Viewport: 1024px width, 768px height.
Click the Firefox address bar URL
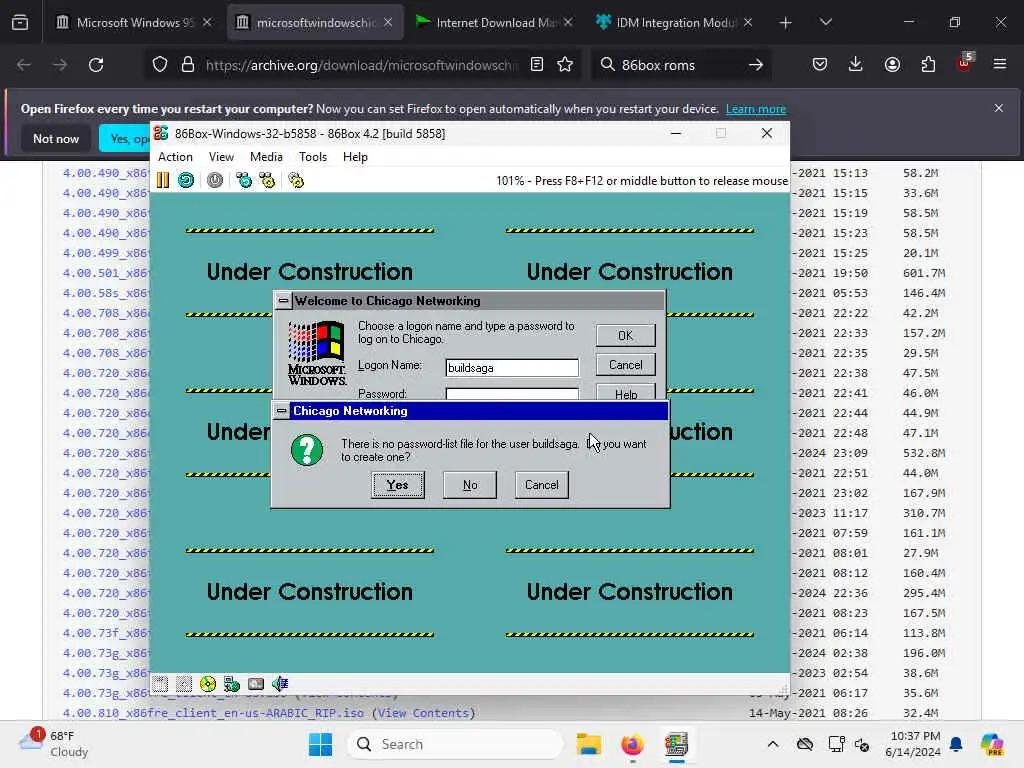pyautogui.click(x=361, y=65)
